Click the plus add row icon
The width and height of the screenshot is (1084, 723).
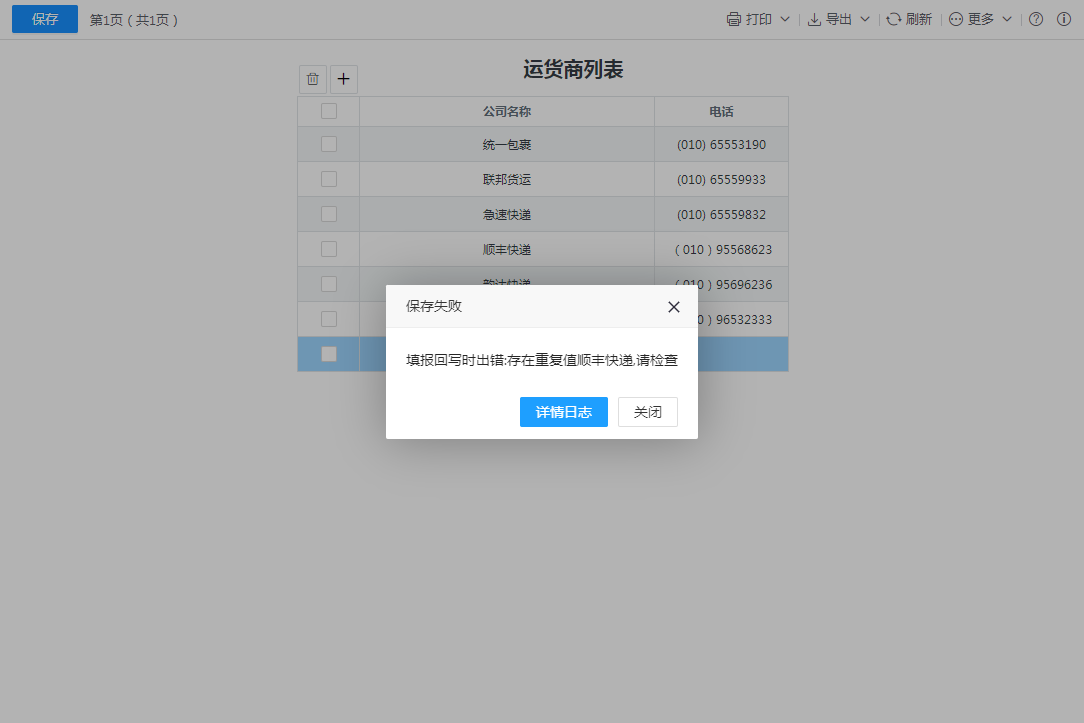[x=344, y=79]
